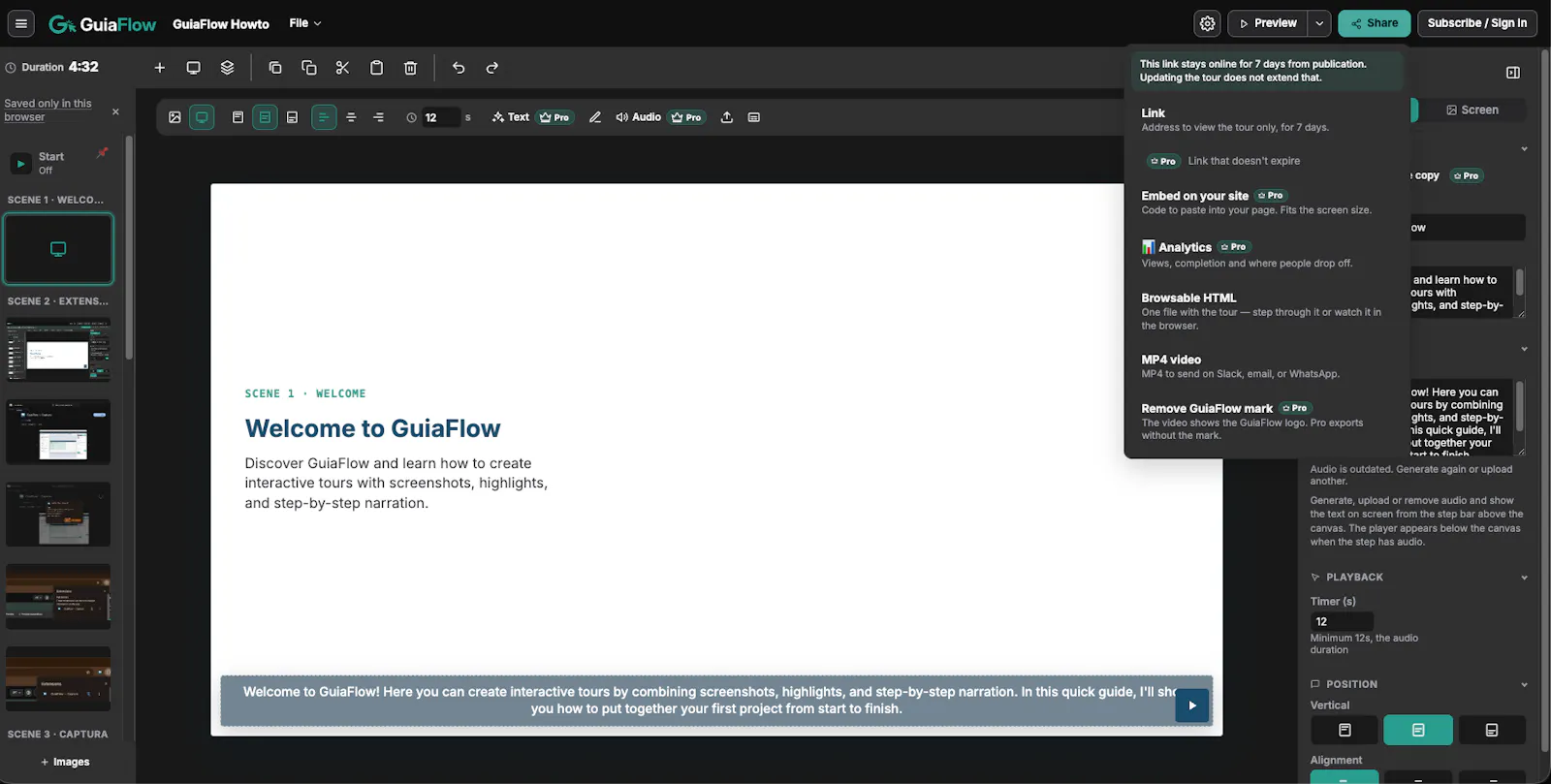Click the paste clipboard icon

point(376,68)
